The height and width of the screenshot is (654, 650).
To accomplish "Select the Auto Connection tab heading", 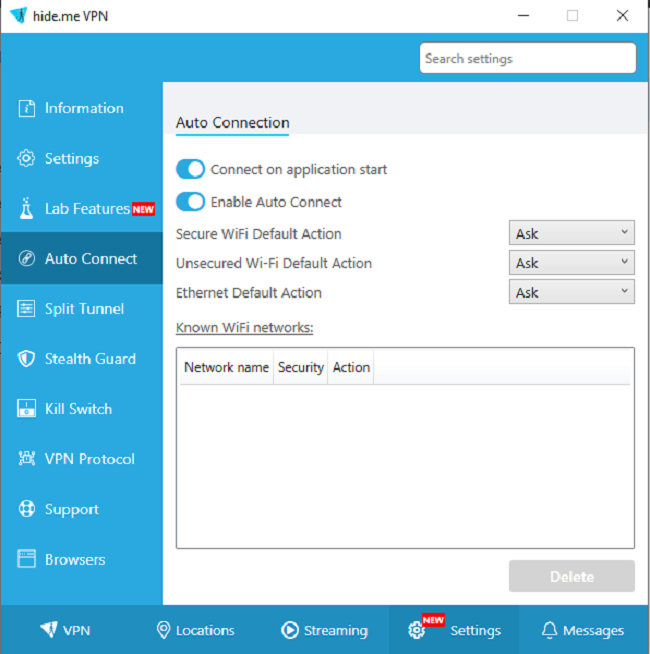I will click(x=232, y=123).
